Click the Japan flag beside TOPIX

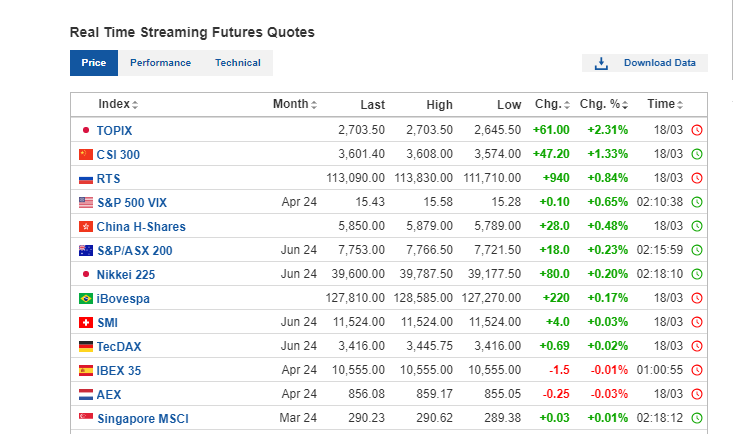86,130
